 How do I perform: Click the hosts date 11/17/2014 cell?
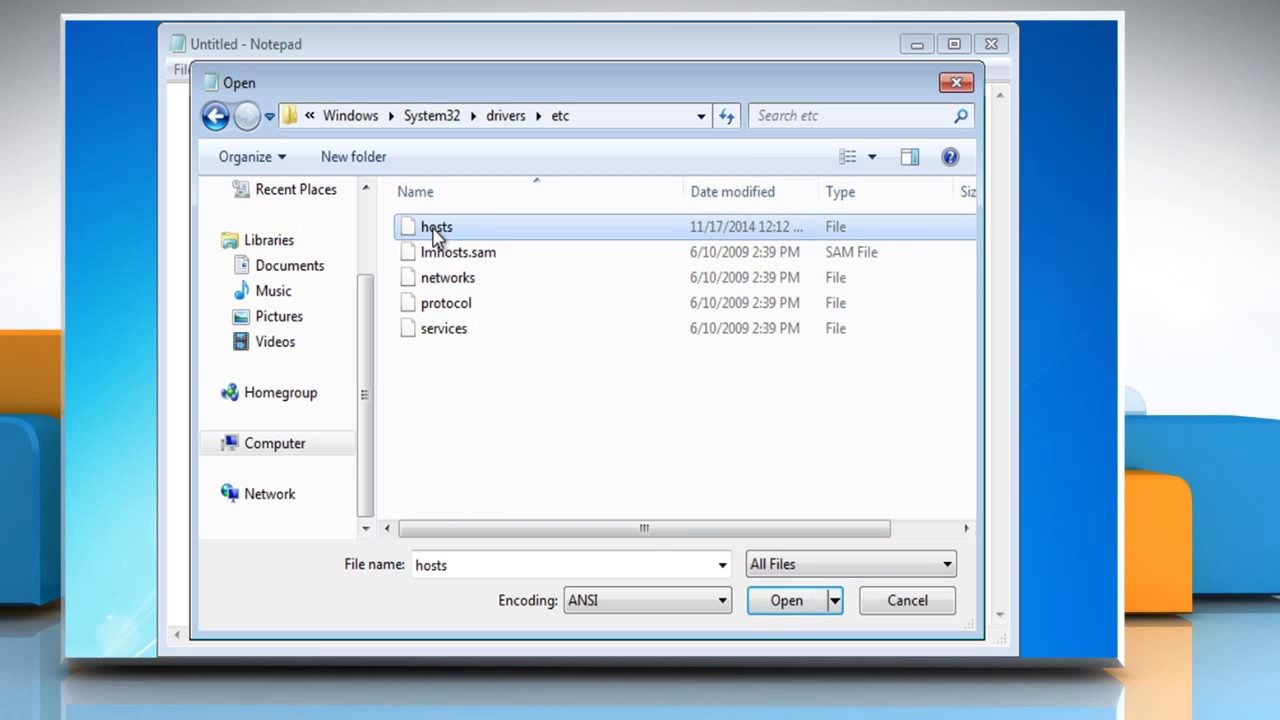pos(746,227)
